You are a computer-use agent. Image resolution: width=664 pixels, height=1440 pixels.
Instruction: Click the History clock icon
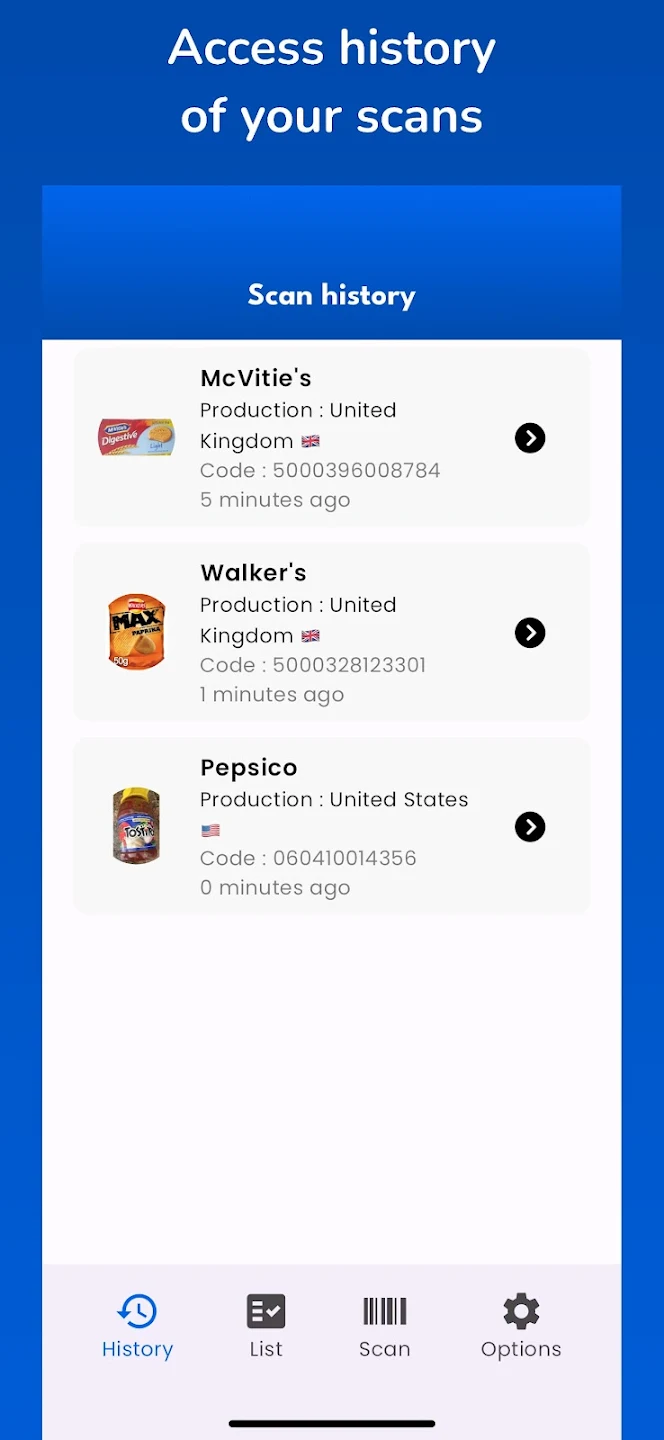(137, 1311)
